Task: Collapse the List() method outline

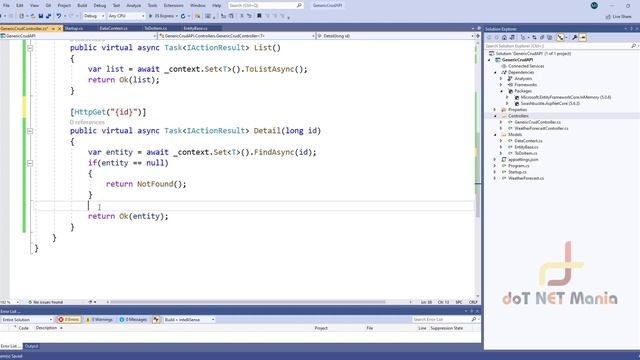Action: point(30,48)
